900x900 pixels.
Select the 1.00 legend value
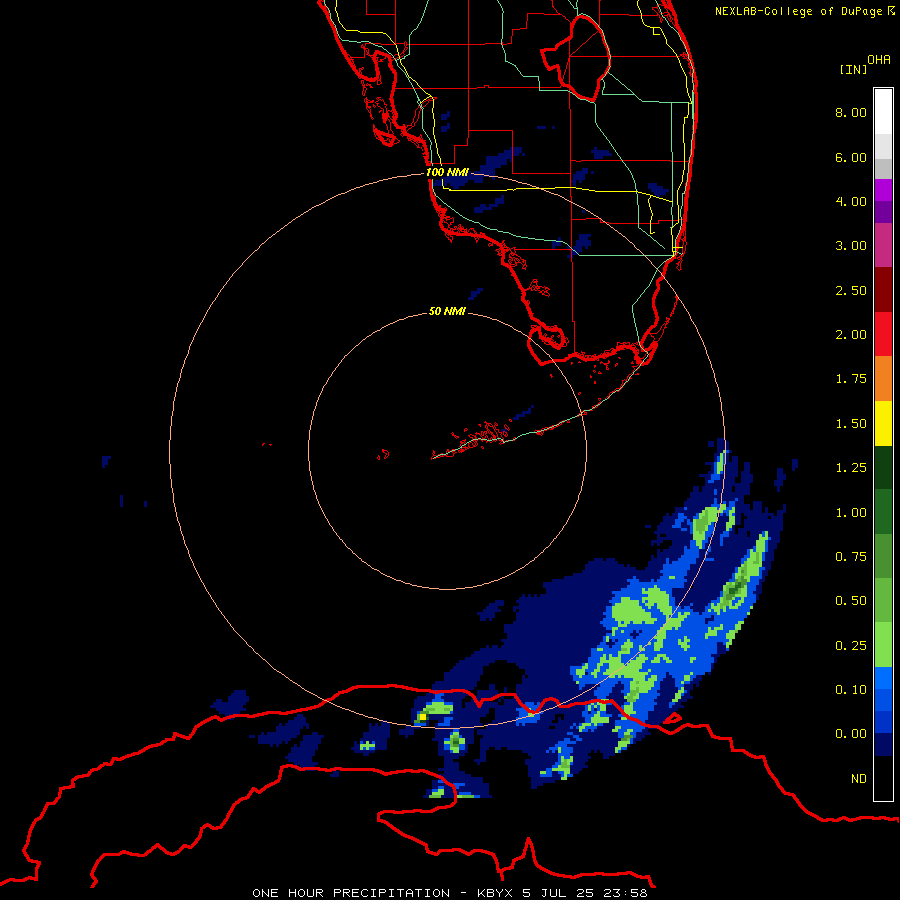(x=851, y=513)
